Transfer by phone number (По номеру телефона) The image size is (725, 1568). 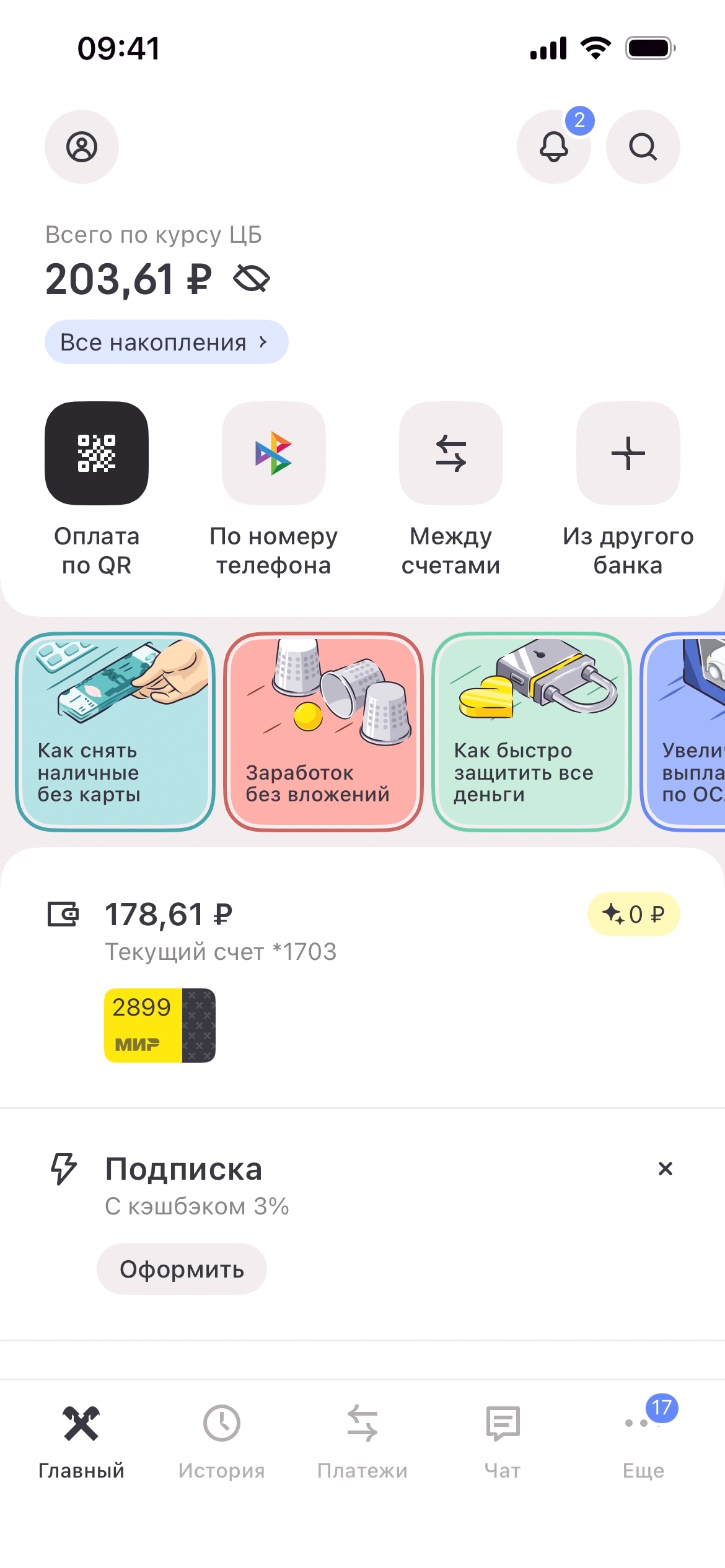point(274,453)
